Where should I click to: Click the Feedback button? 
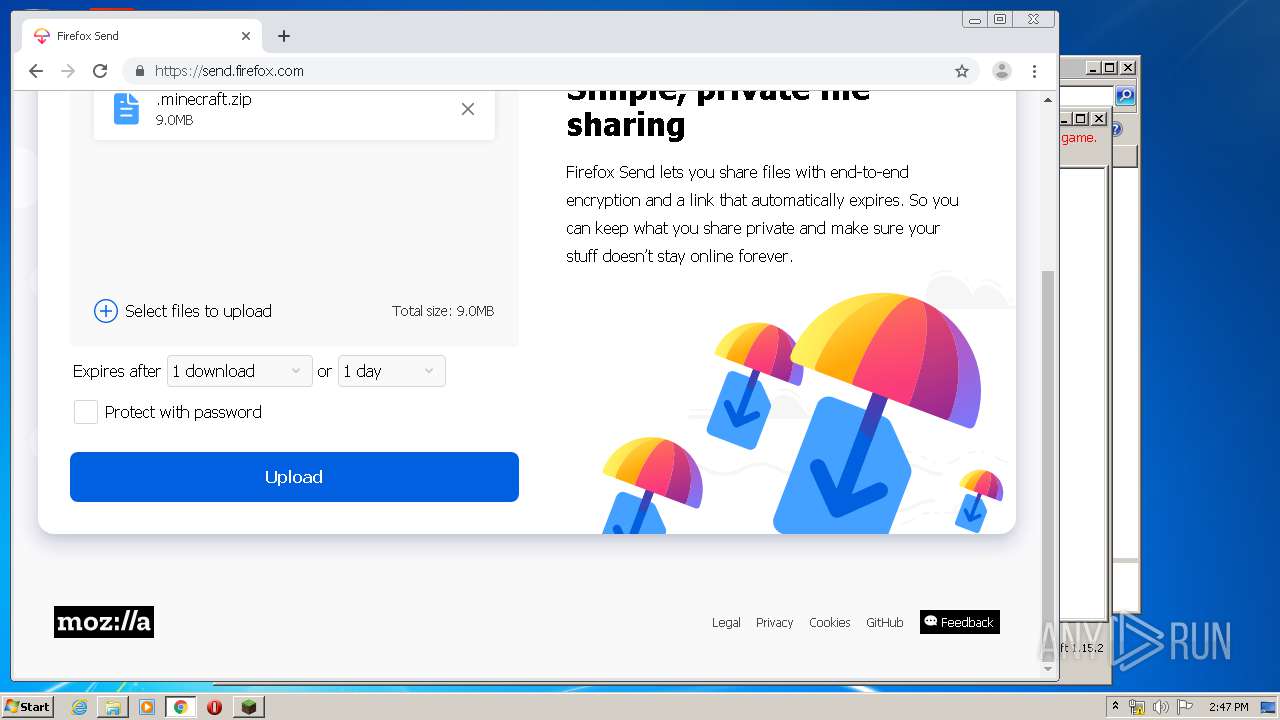(959, 622)
